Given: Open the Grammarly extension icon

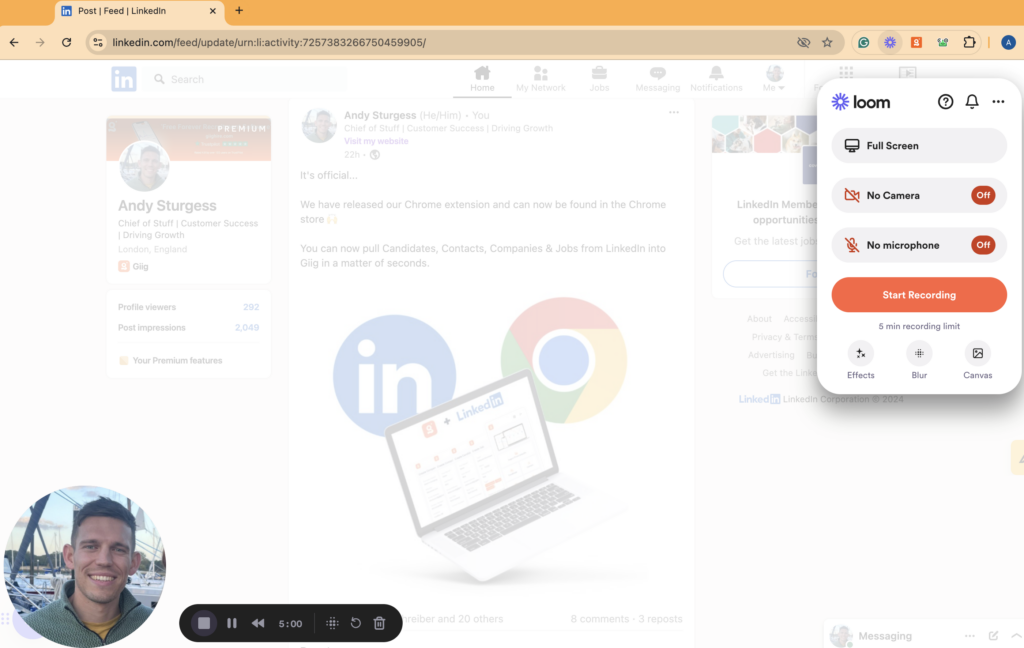Looking at the screenshot, I should [x=863, y=42].
